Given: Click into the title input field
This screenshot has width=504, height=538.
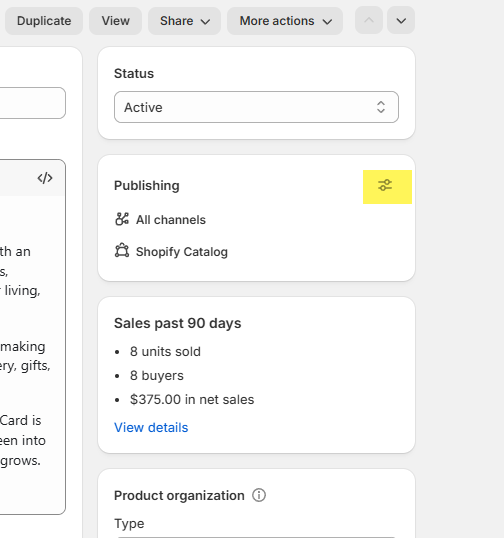Looking at the screenshot, I should [33, 103].
